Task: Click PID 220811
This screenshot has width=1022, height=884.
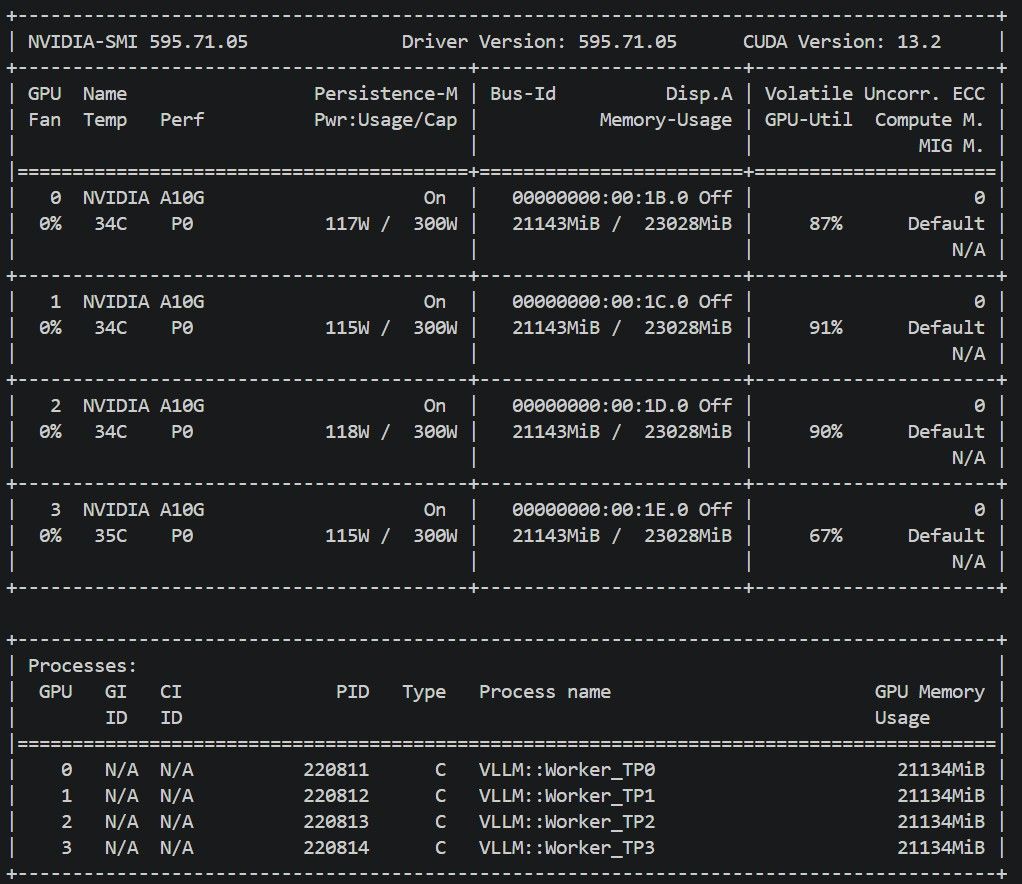Action: (x=336, y=770)
